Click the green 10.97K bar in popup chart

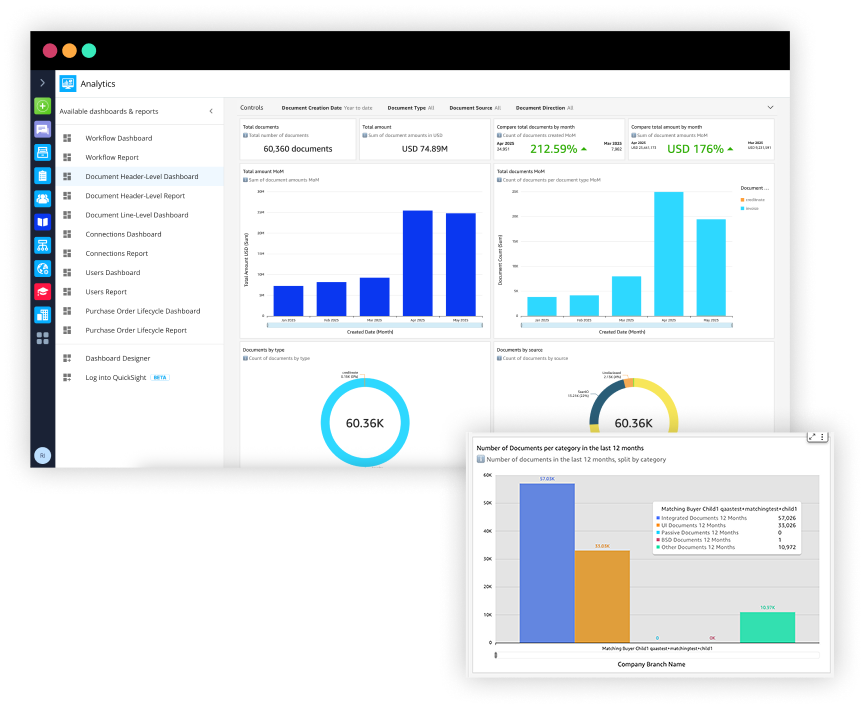[x=768, y=627]
